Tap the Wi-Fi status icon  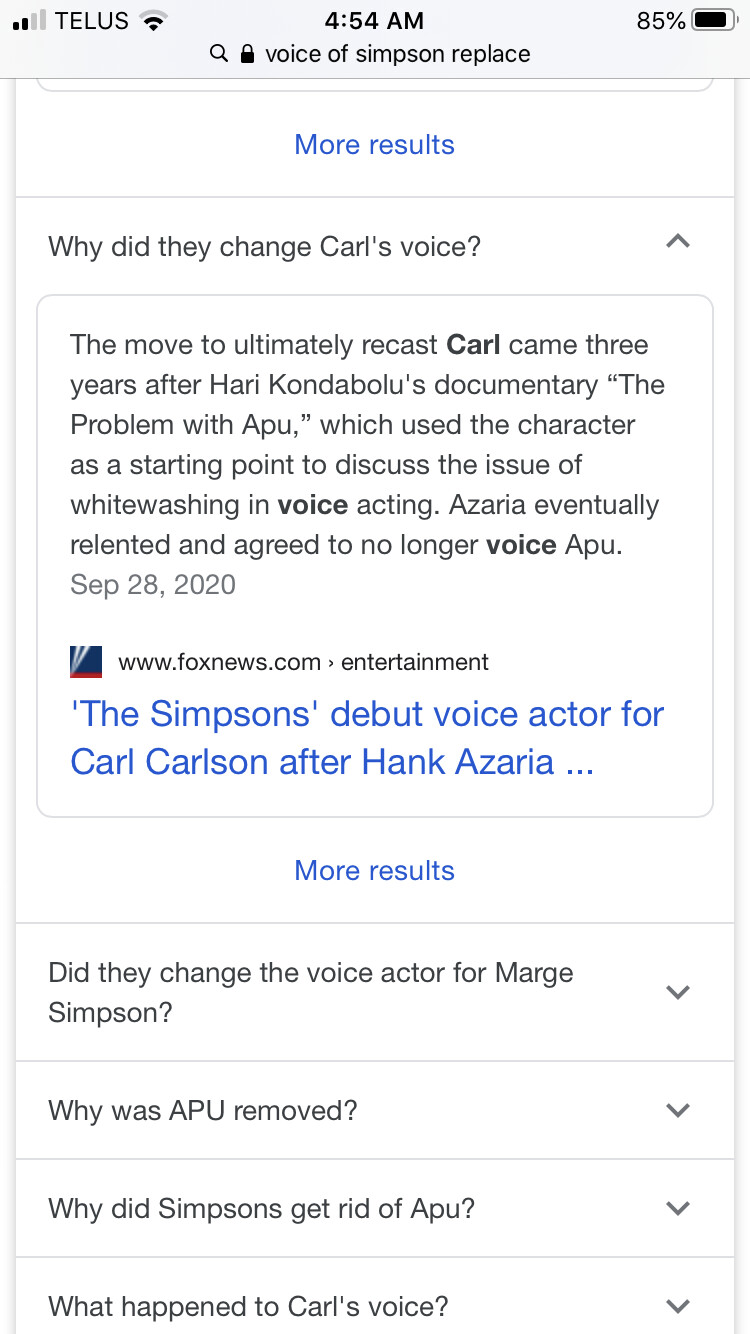tap(153, 21)
